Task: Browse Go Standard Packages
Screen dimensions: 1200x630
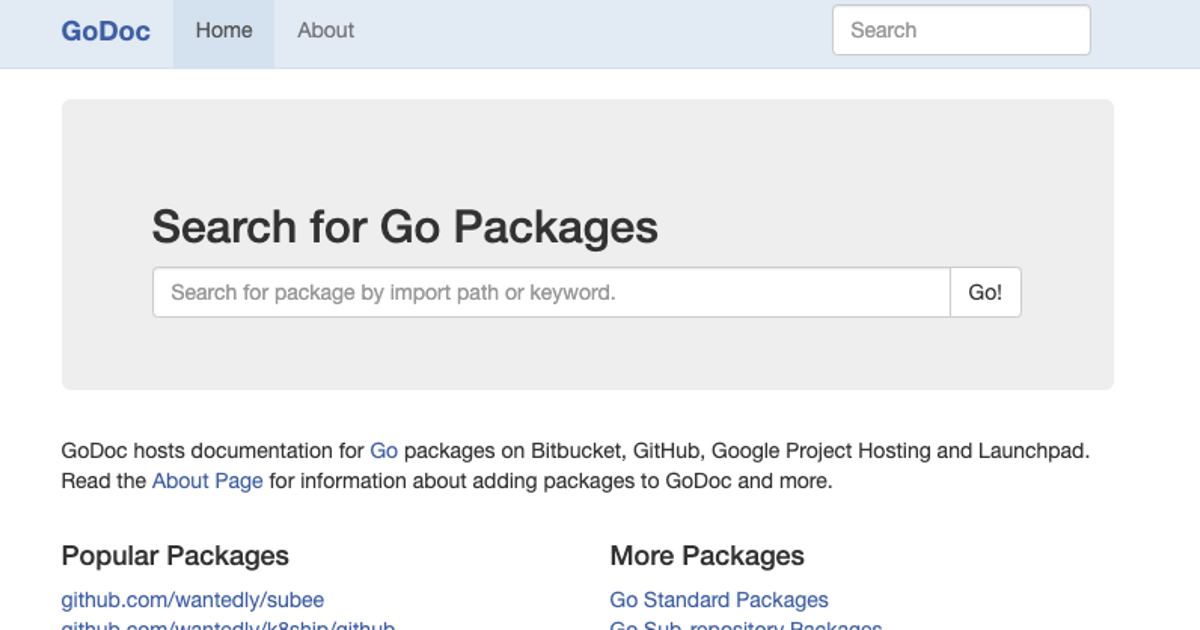Action: pyautogui.click(x=718, y=599)
